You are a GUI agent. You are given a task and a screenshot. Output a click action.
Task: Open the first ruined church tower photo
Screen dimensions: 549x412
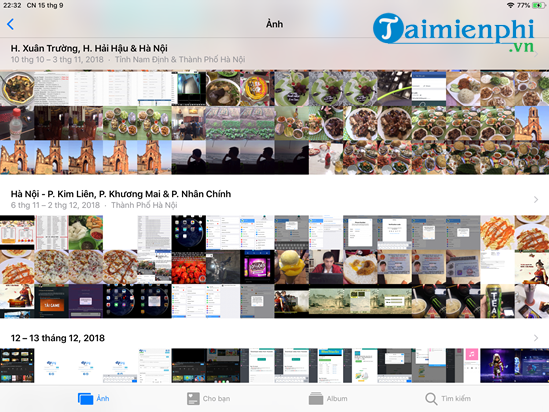531,123
